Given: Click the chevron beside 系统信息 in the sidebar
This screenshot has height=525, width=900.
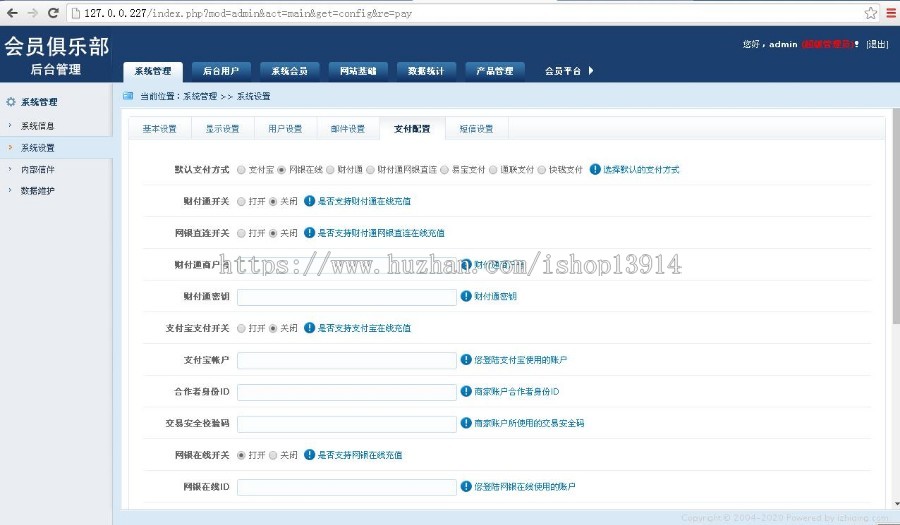Looking at the screenshot, I should point(10,125).
